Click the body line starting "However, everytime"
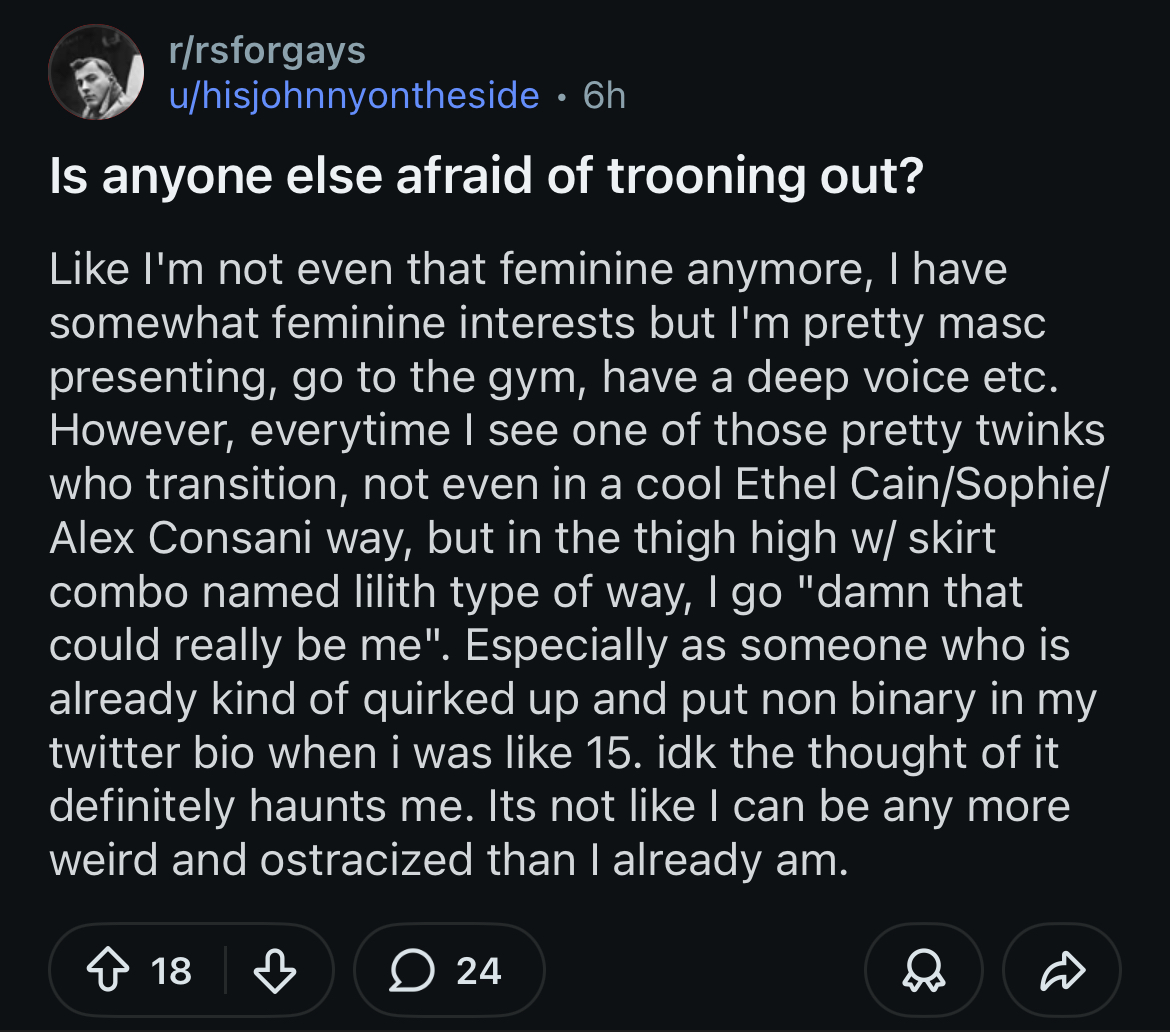 point(577,431)
